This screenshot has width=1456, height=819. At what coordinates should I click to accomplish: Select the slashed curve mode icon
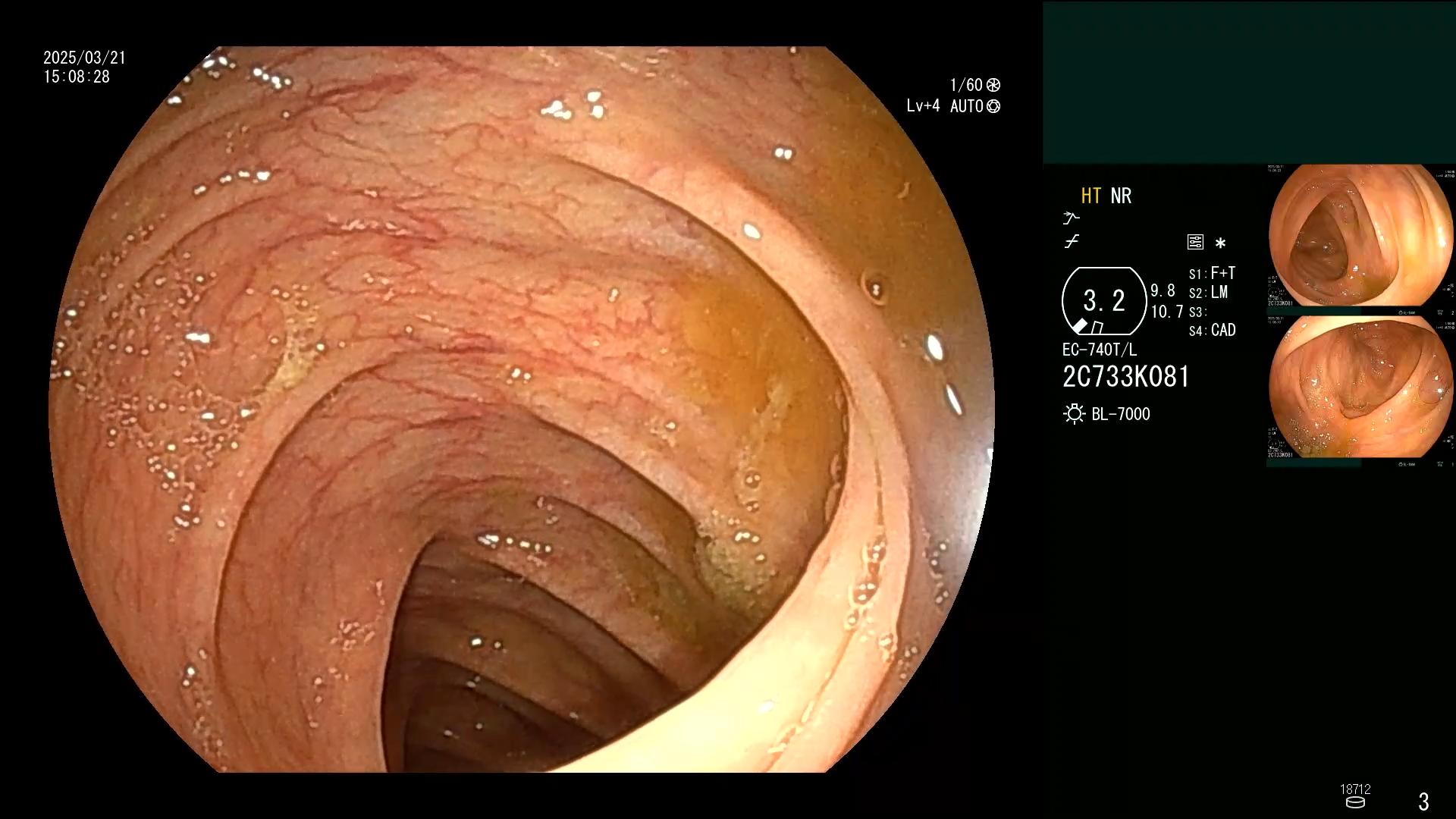pyautogui.click(x=1072, y=242)
